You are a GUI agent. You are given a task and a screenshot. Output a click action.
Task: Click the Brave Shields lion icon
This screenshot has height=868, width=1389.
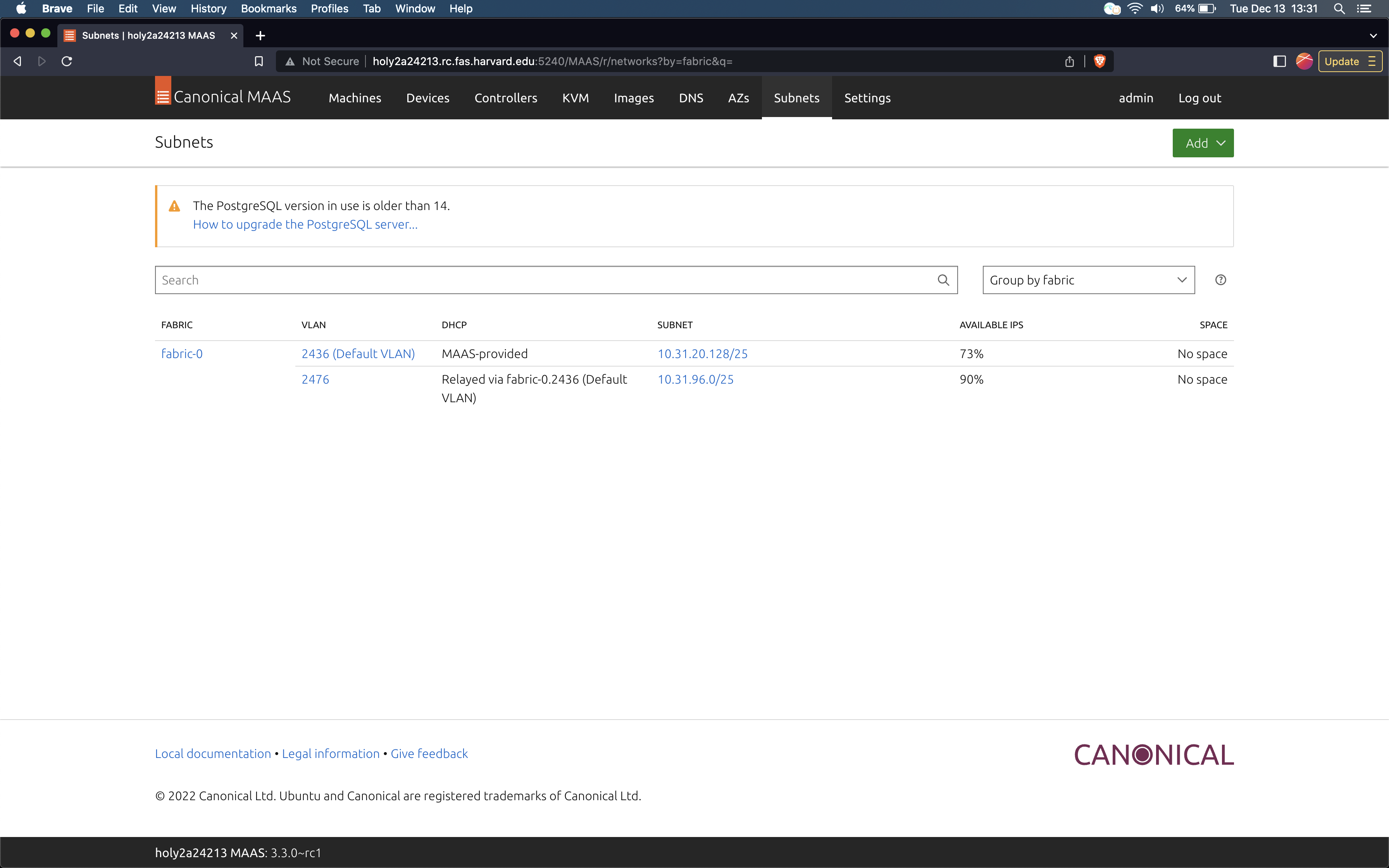[1099, 62]
